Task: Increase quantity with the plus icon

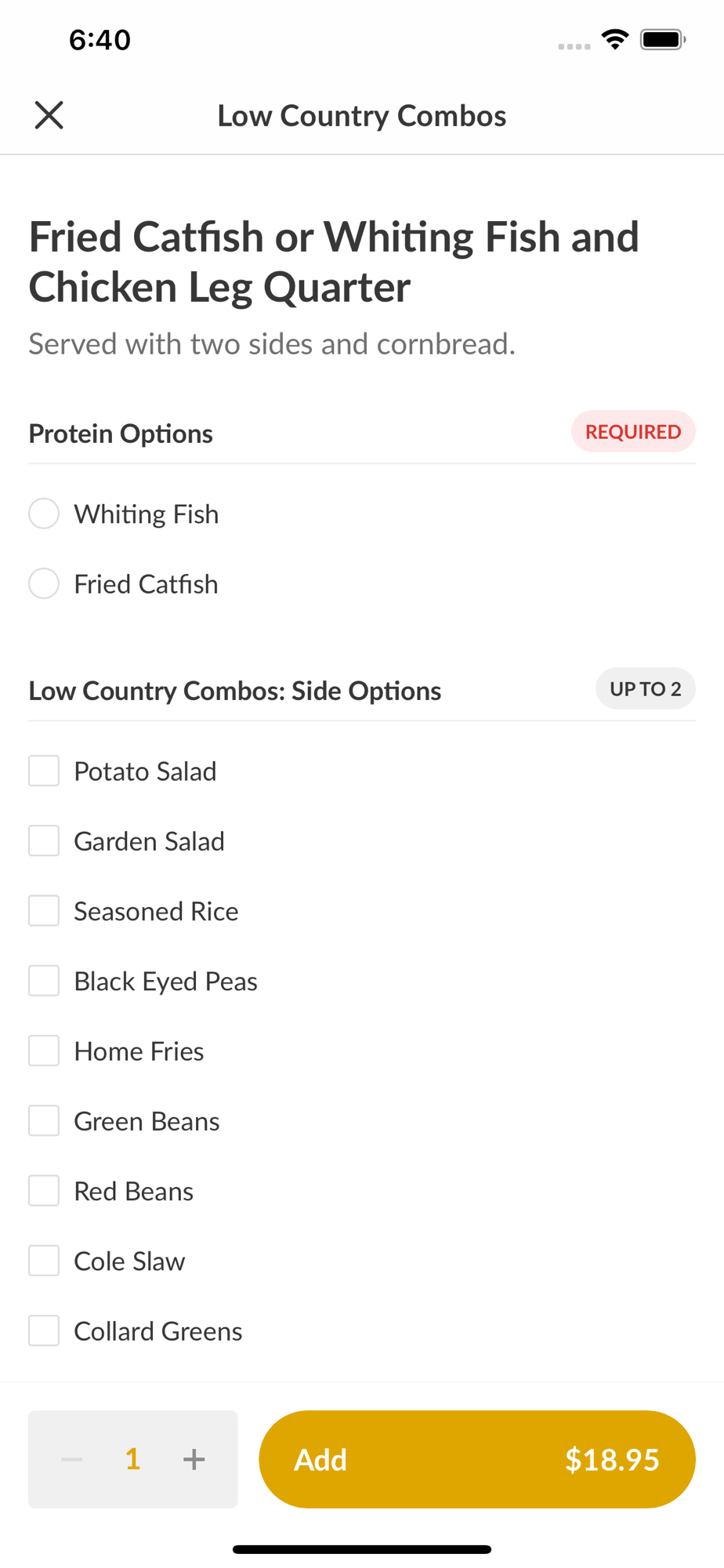Action: (194, 1459)
